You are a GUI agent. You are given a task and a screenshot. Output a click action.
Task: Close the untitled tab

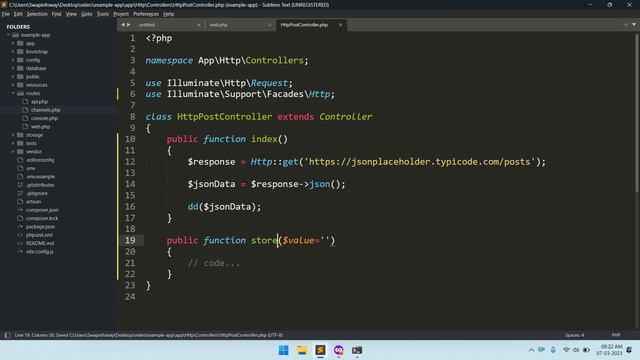(x=199, y=25)
